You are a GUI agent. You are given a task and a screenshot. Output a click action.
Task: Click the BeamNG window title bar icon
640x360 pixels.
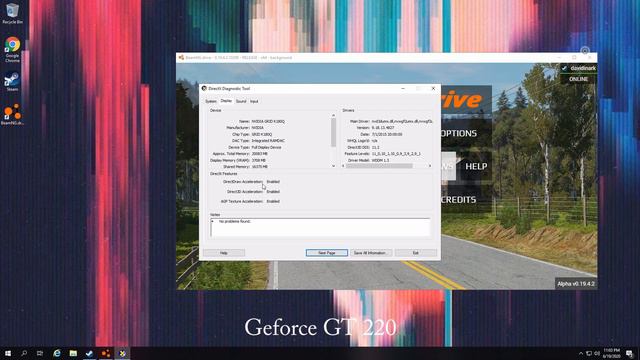click(181, 58)
